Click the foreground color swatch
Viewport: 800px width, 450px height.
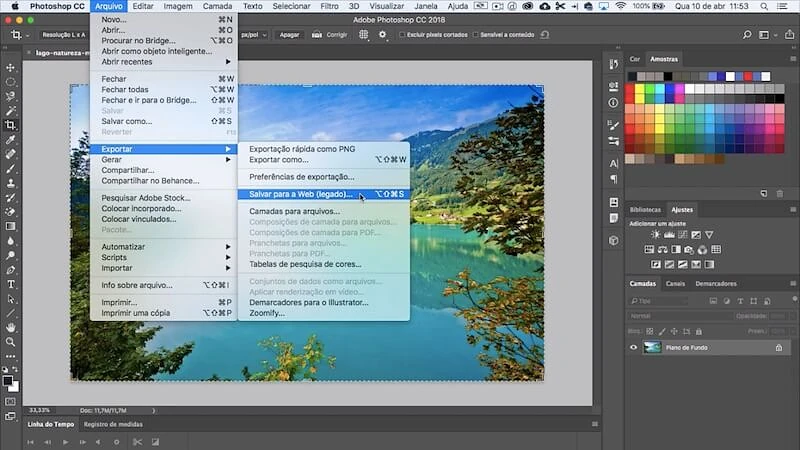click(x=8, y=381)
